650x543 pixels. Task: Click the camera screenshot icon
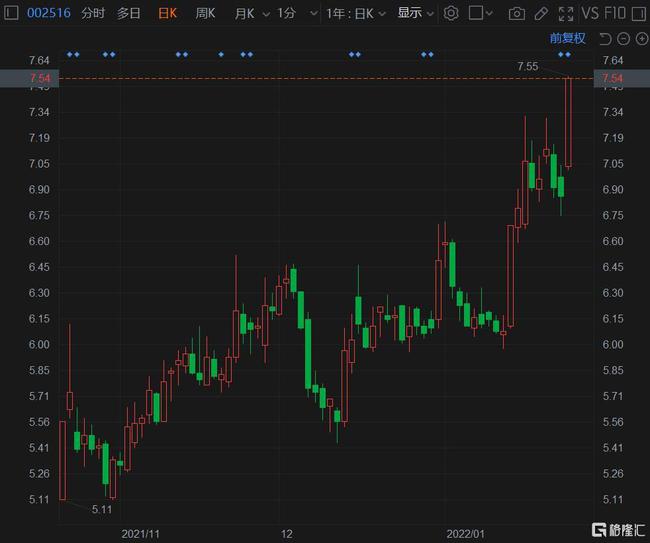(x=517, y=13)
